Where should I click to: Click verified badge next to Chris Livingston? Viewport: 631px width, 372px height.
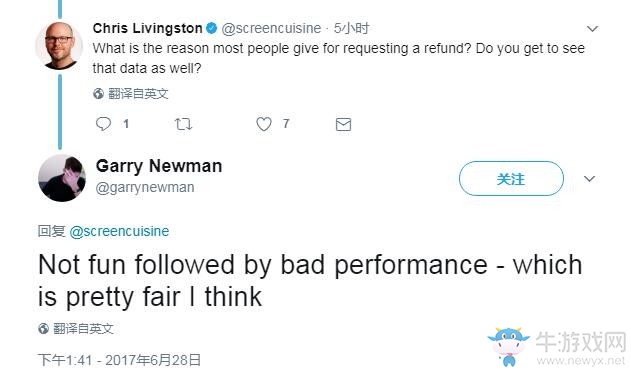[212, 28]
